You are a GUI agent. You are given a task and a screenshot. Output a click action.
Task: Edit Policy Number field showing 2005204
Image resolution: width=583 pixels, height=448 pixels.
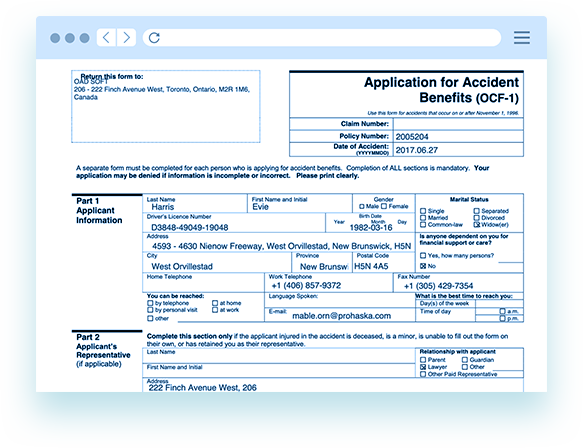coord(458,136)
